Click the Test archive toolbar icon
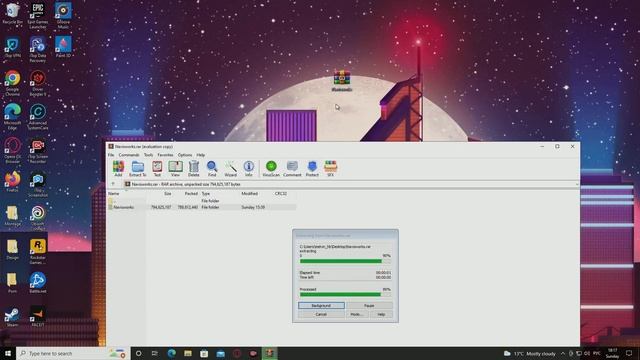The width and height of the screenshot is (640, 360). 157,168
